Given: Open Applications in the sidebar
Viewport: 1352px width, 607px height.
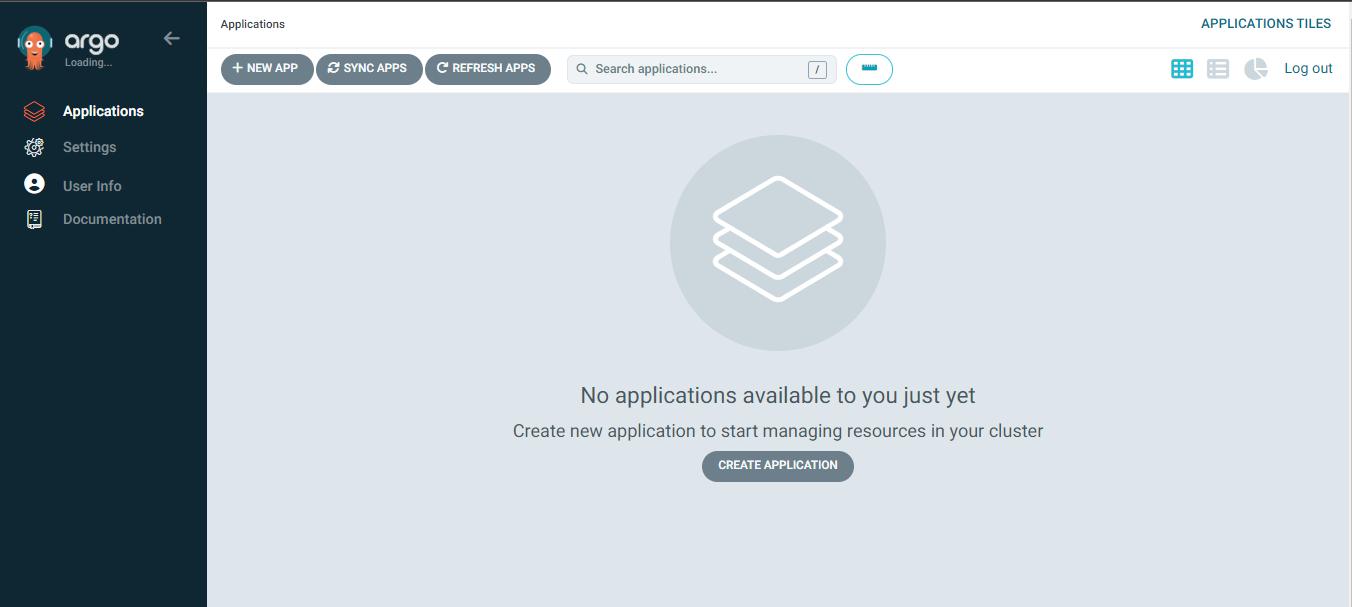Looking at the screenshot, I should (103, 111).
